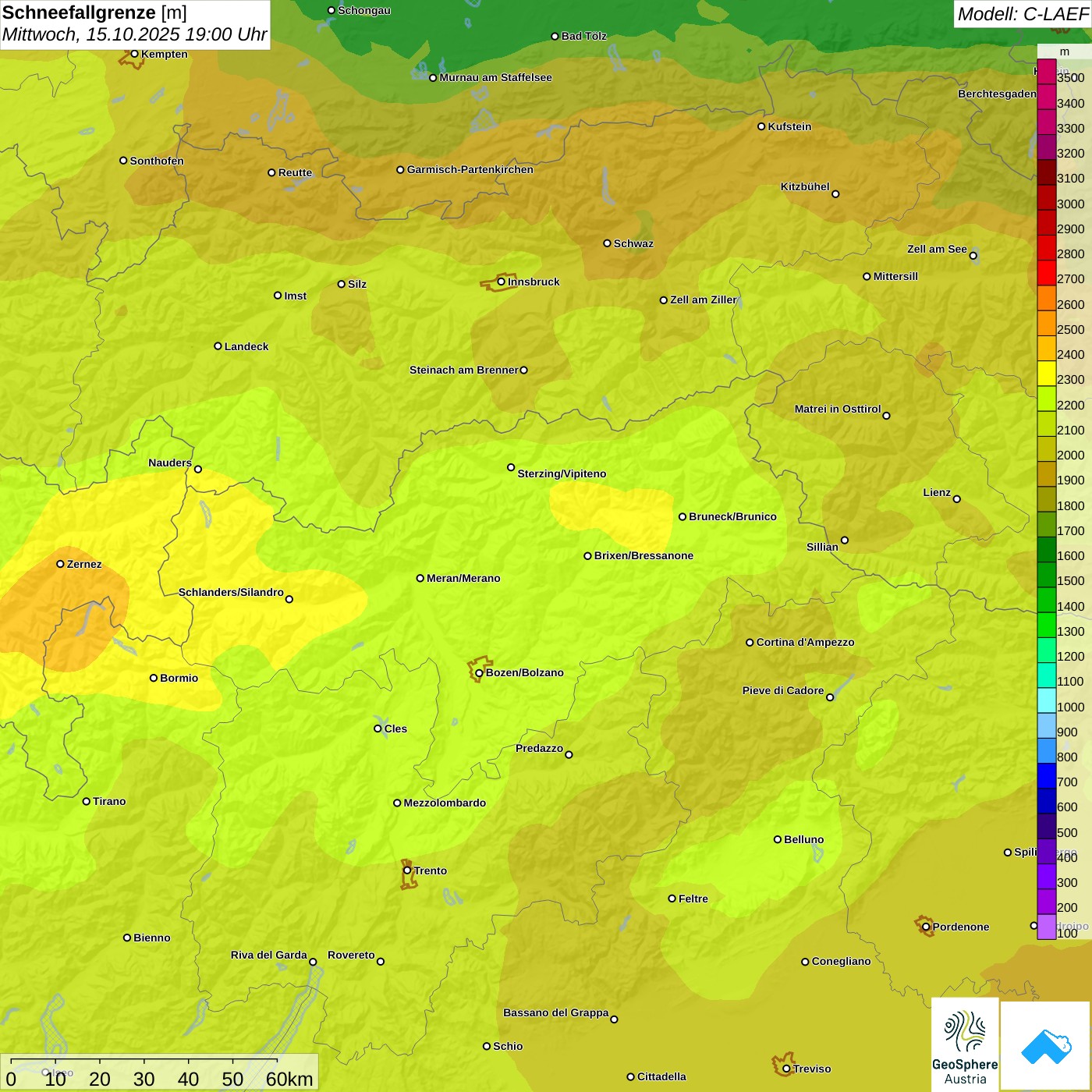Click the 'Cortina d'Ampezzo' label
Image resolution: width=1092 pixels, height=1092 pixels.
805,642
